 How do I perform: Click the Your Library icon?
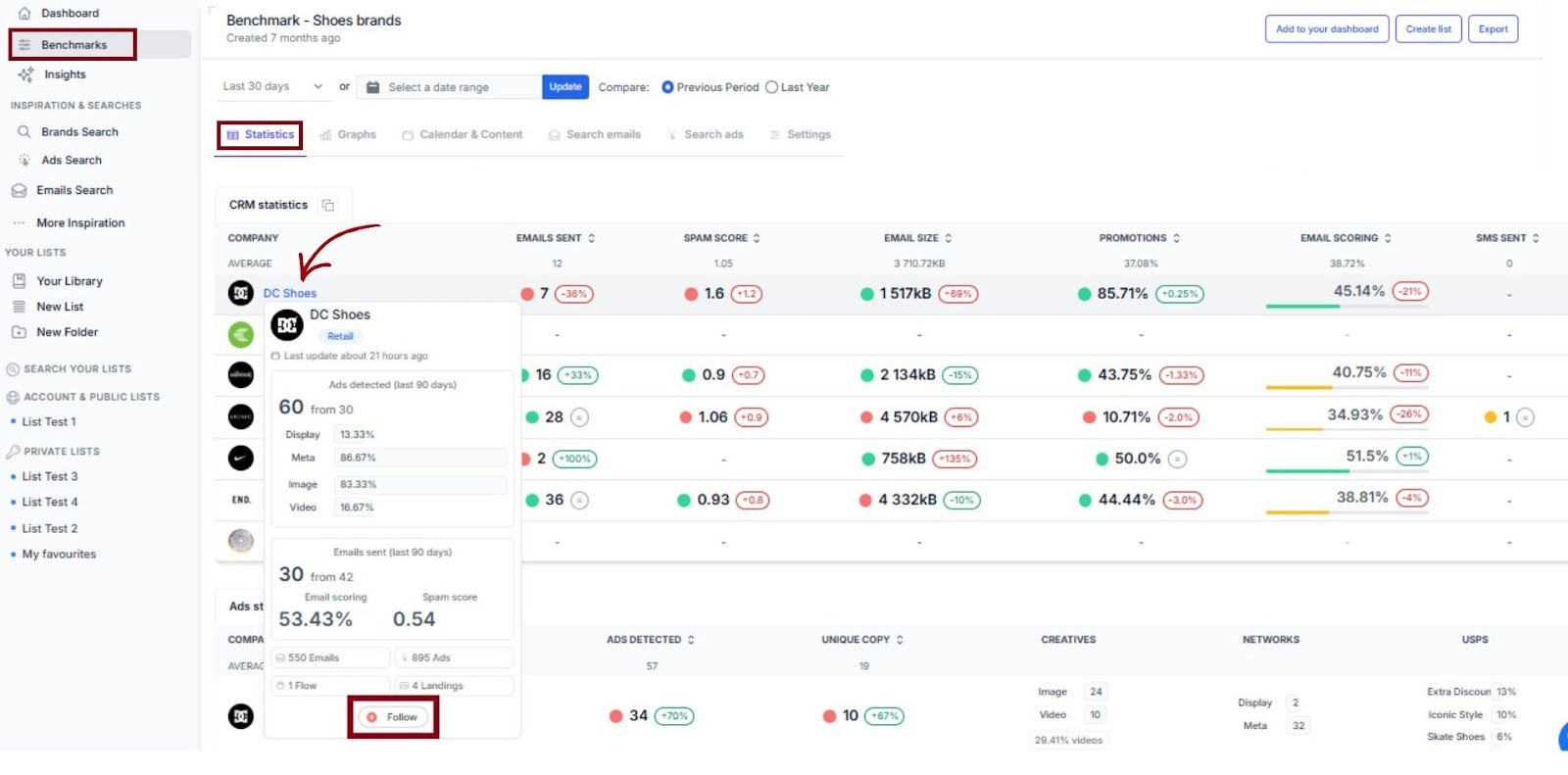[x=19, y=281]
